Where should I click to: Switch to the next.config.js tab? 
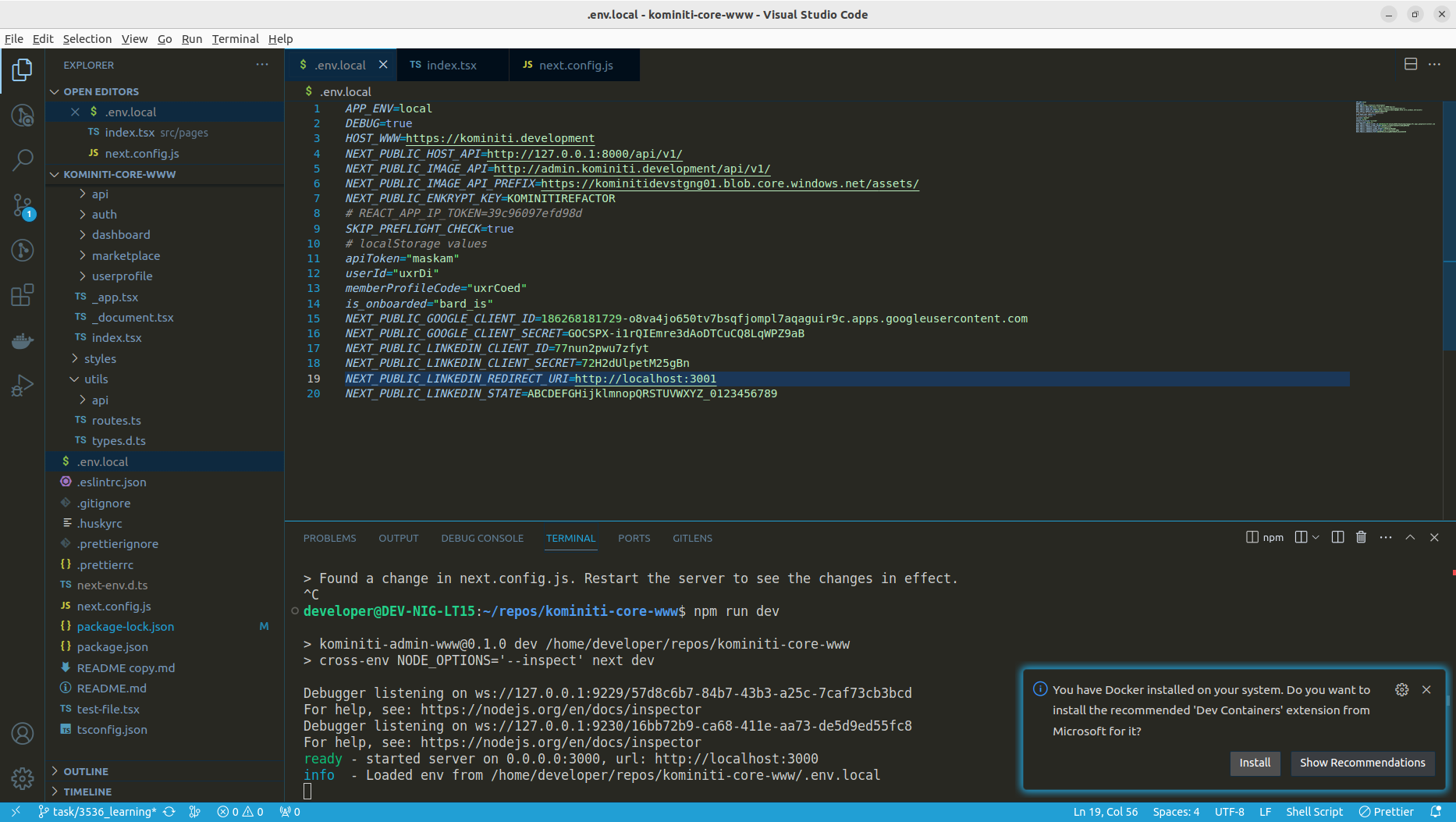click(575, 65)
